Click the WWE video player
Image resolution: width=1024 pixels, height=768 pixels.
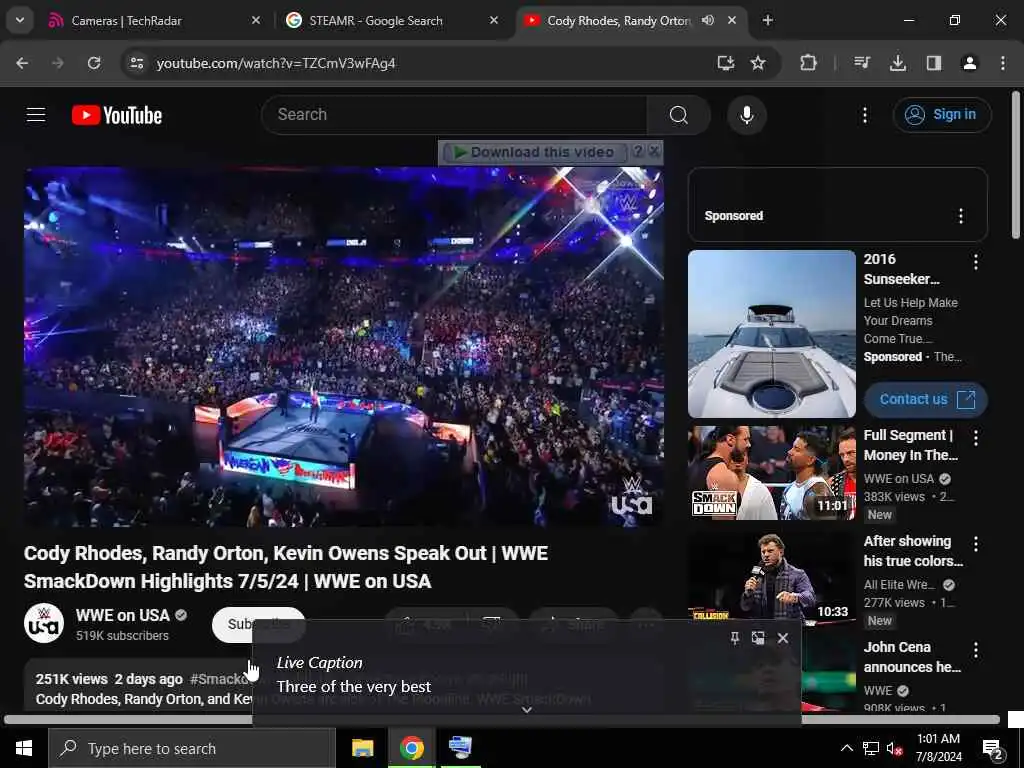[x=344, y=346]
